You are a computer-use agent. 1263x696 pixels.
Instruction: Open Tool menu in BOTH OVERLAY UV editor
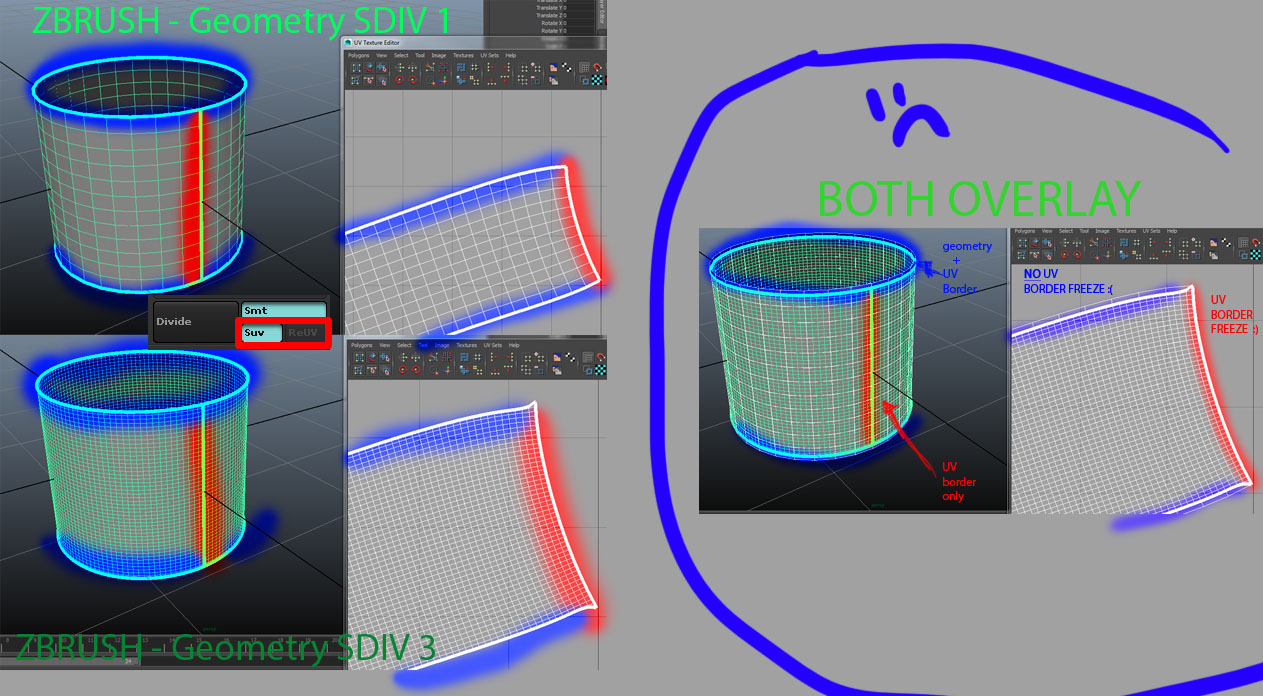(1084, 231)
